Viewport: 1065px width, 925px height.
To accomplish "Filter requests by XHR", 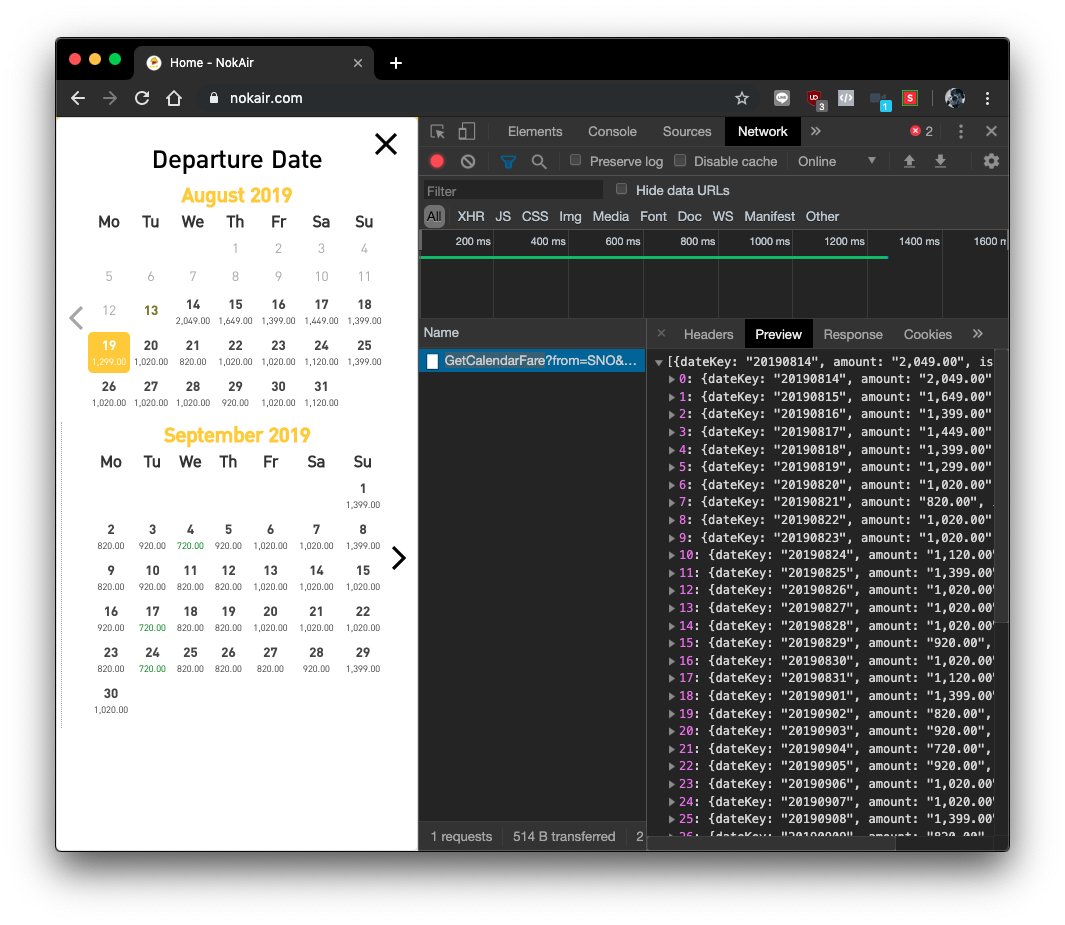I will click(471, 217).
